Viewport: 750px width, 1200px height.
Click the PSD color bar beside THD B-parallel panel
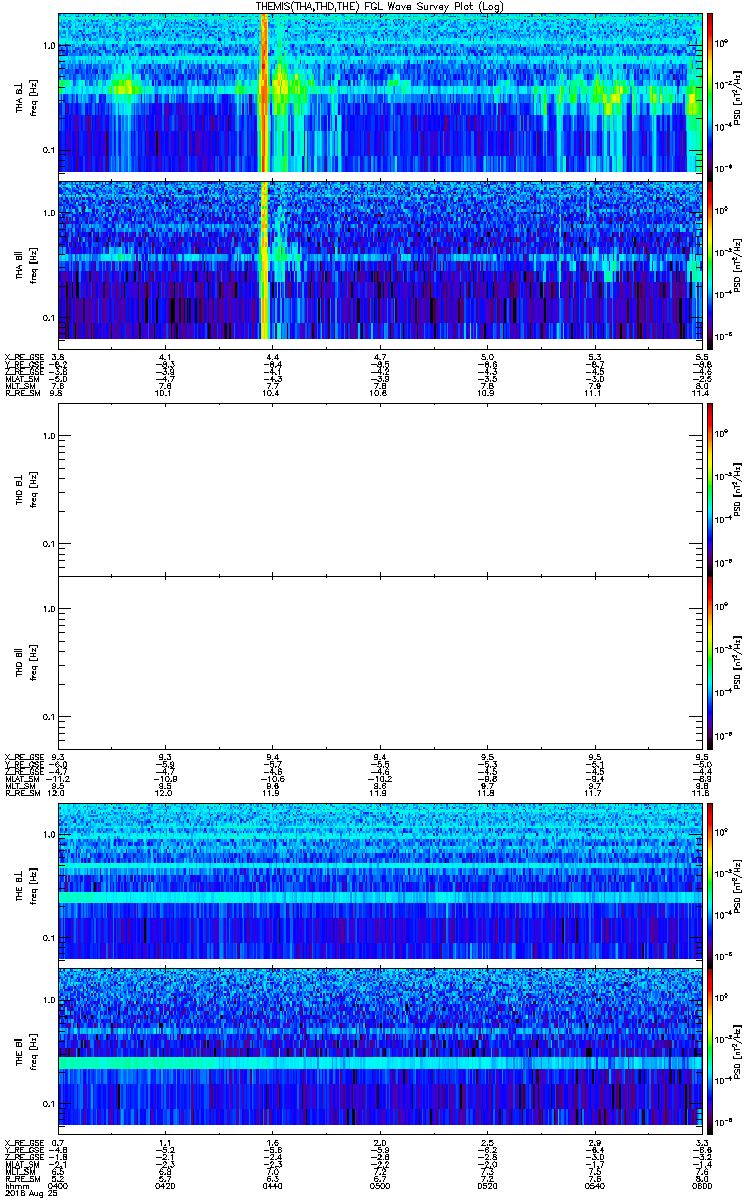pos(710,662)
